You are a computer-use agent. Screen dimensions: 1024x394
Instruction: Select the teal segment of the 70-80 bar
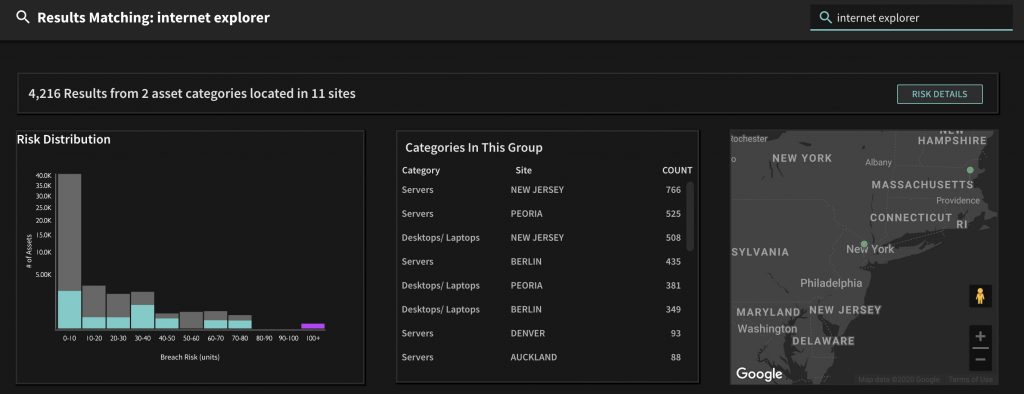[240, 325]
